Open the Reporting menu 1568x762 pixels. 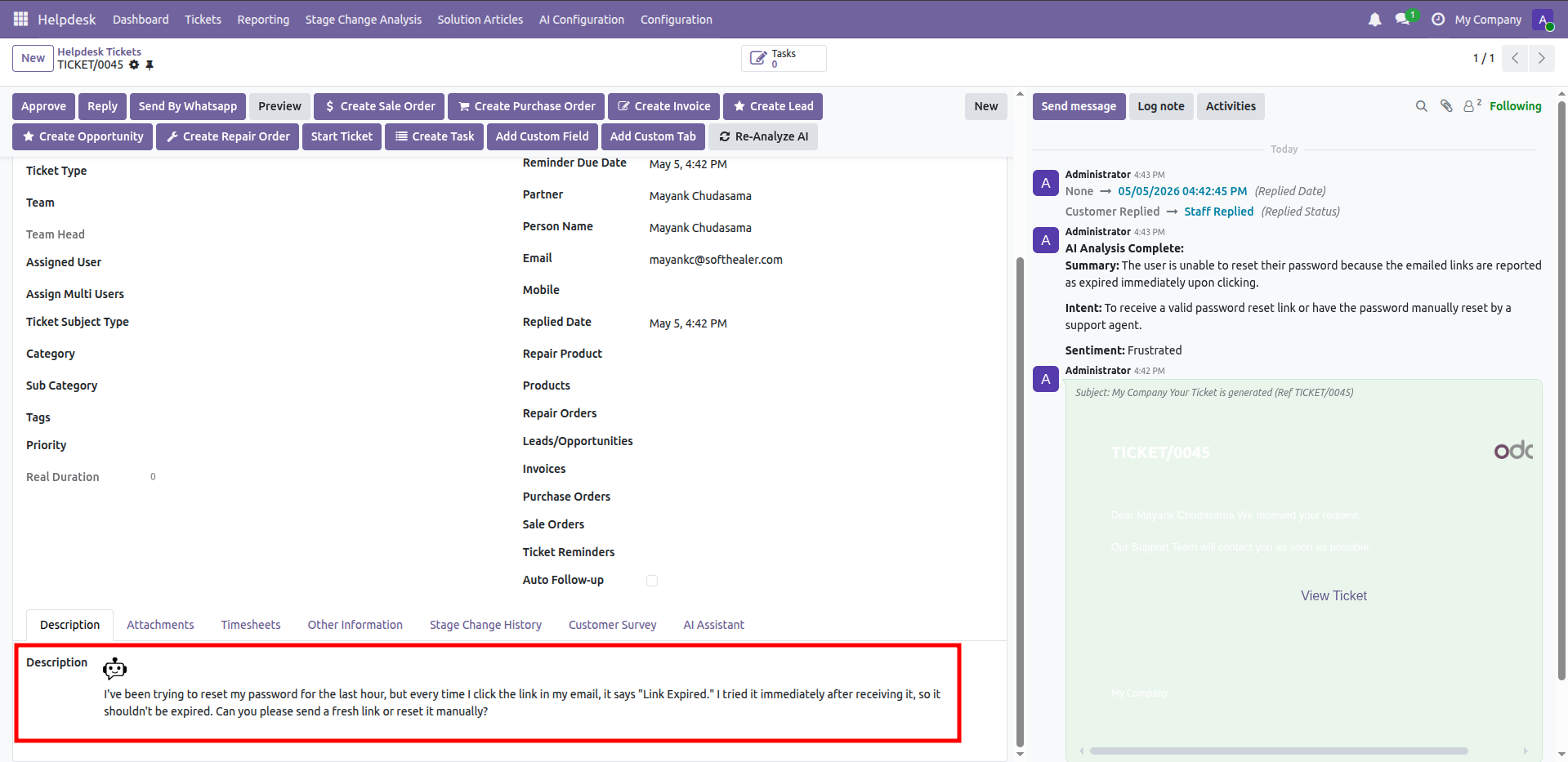[x=263, y=20]
